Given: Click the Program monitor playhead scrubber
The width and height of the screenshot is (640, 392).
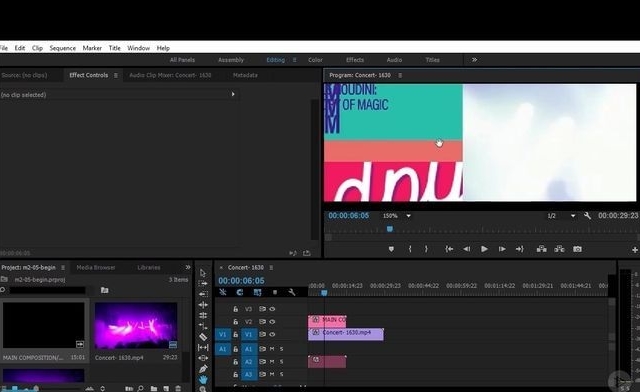Looking at the screenshot, I should pyautogui.click(x=390, y=229).
